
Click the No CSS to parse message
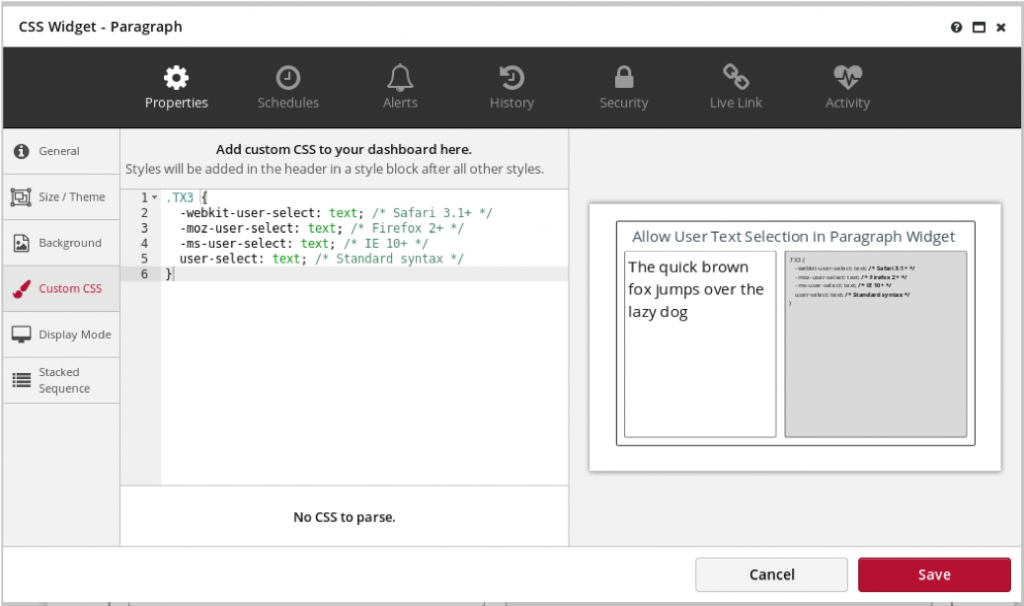[x=344, y=517]
